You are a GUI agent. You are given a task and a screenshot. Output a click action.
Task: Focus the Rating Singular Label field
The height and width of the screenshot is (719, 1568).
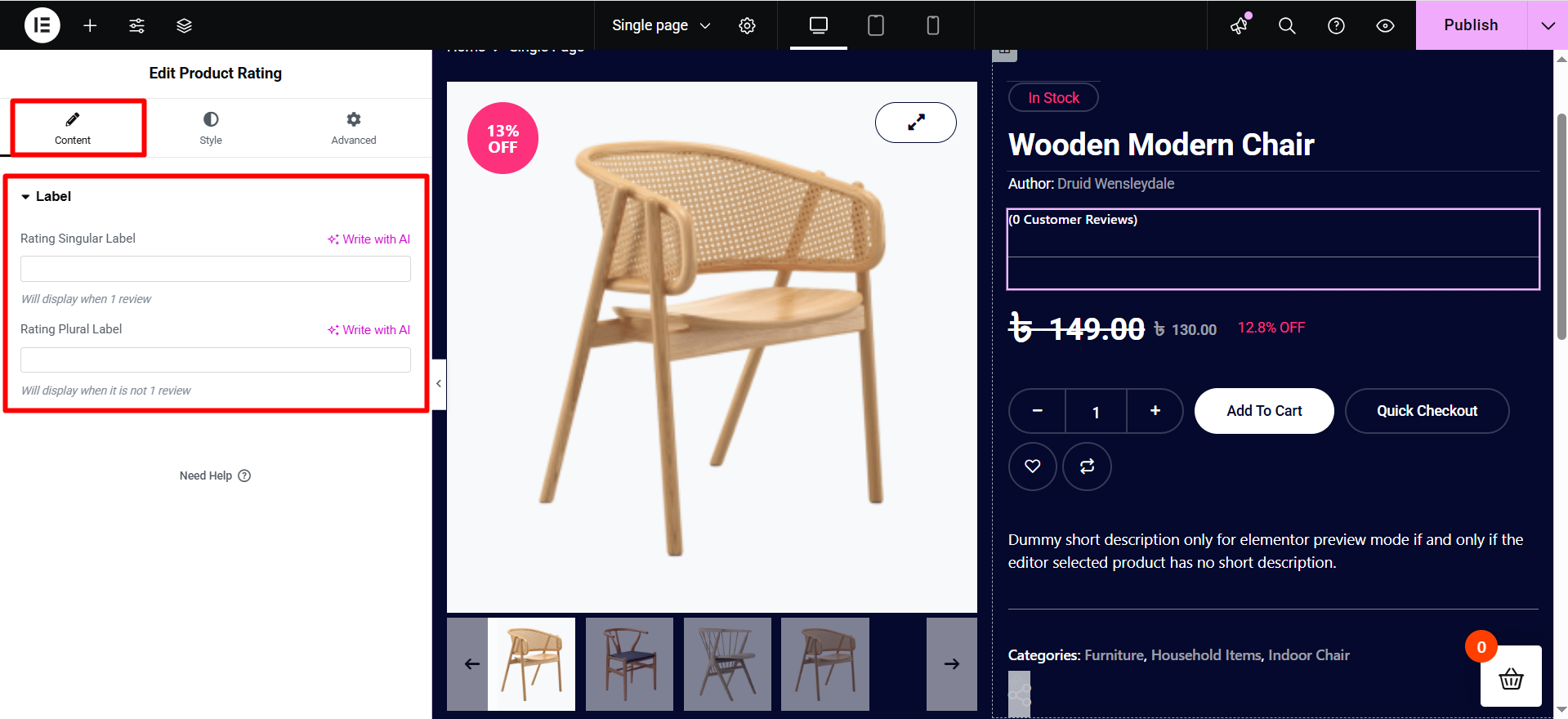coord(216,269)
